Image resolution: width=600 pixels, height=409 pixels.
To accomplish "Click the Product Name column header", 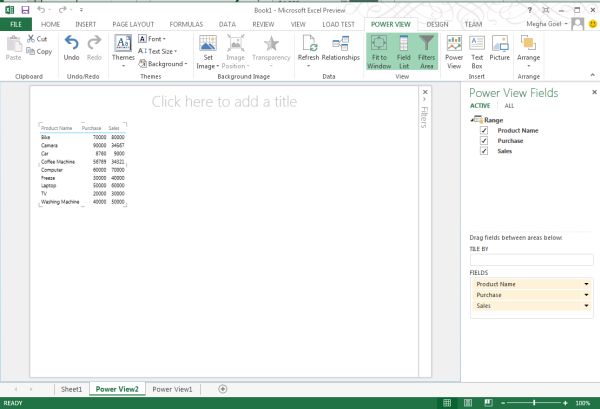I will point(57,128).
